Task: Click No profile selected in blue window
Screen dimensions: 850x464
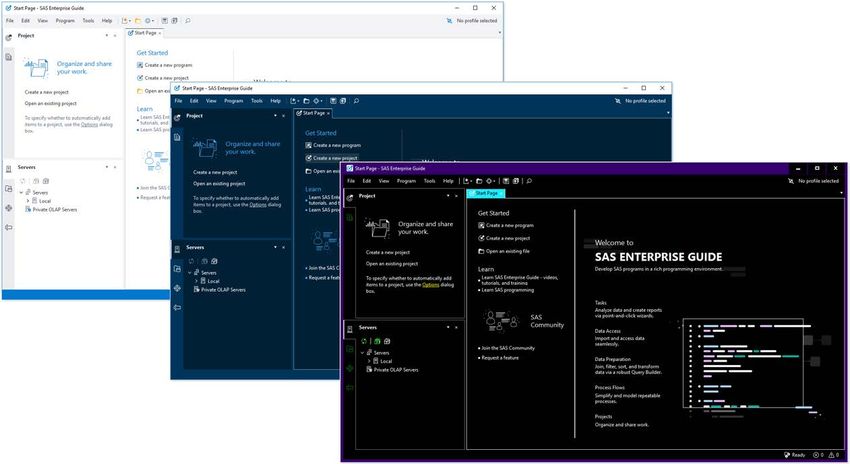Action: click(645, 101)
